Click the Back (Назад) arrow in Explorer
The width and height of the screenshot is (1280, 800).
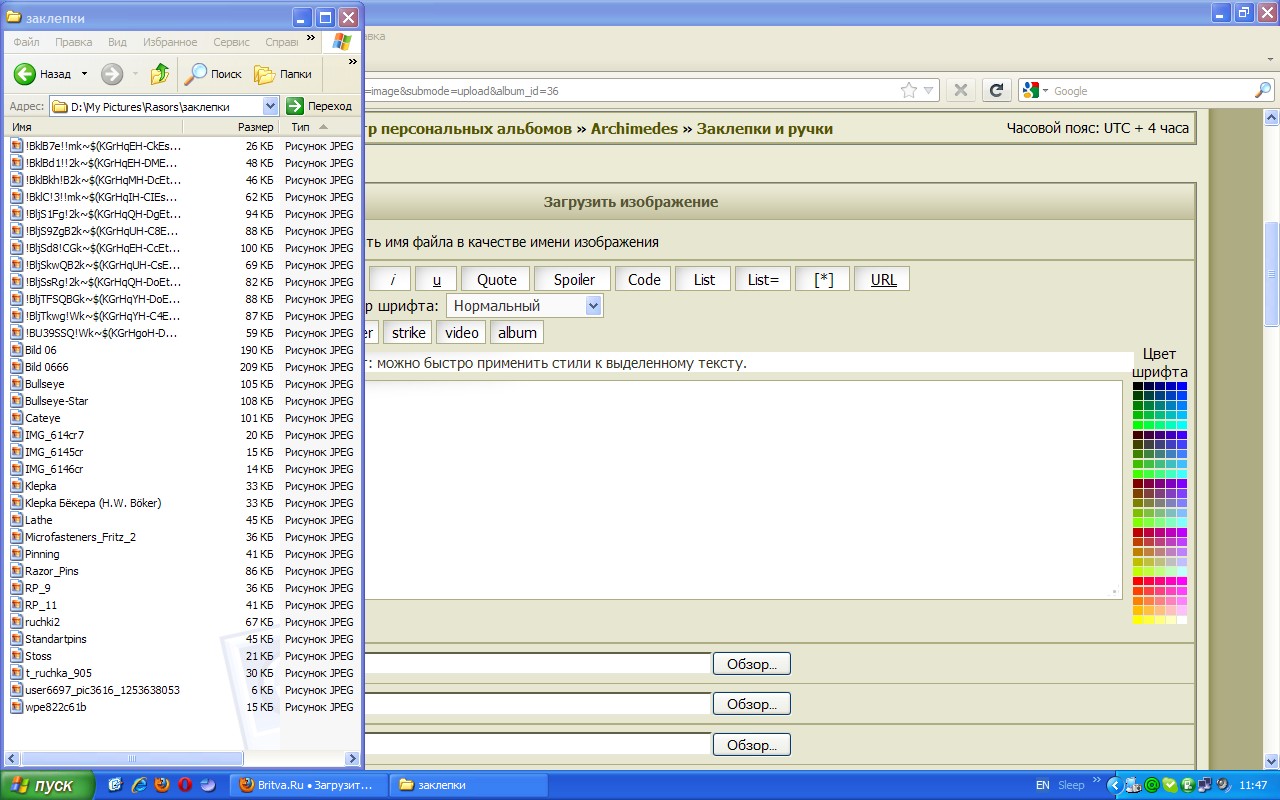point(26,74)
